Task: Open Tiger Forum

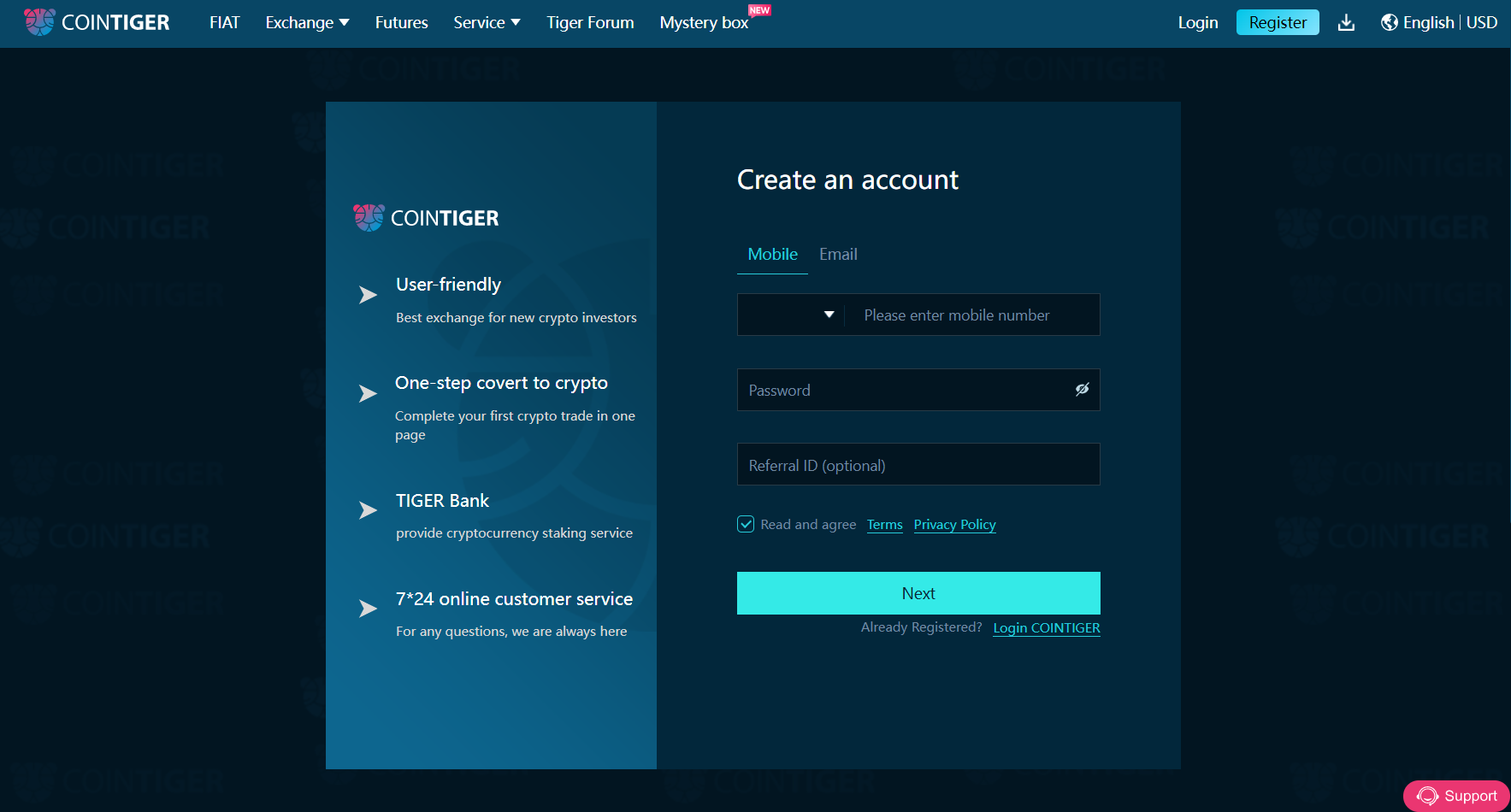Action: point(590,22)
